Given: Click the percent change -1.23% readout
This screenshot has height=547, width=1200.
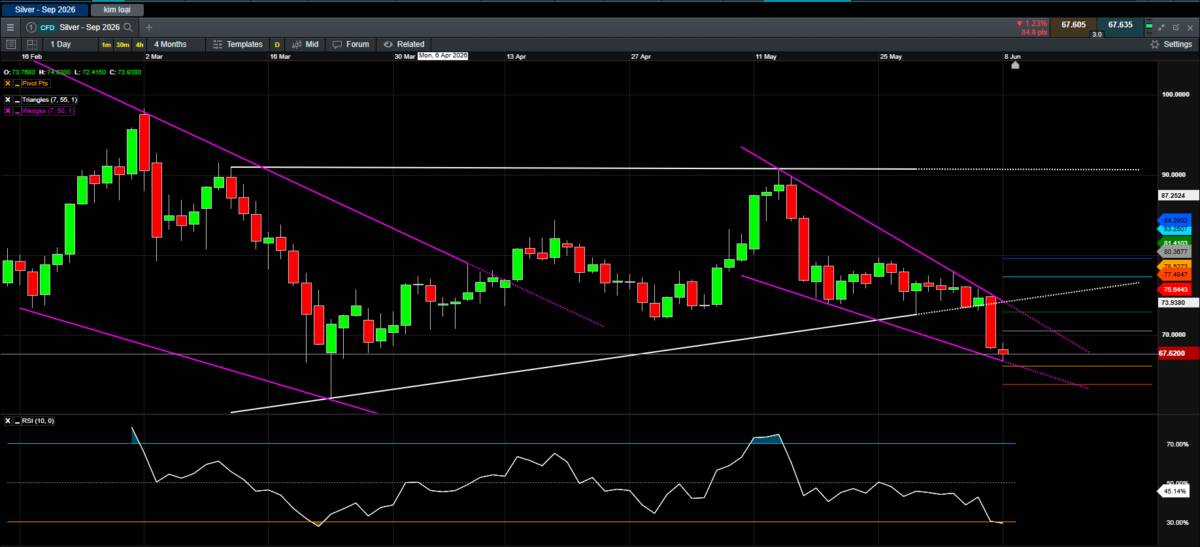Looking at the screenshot, I should [x=1032, y=22].
